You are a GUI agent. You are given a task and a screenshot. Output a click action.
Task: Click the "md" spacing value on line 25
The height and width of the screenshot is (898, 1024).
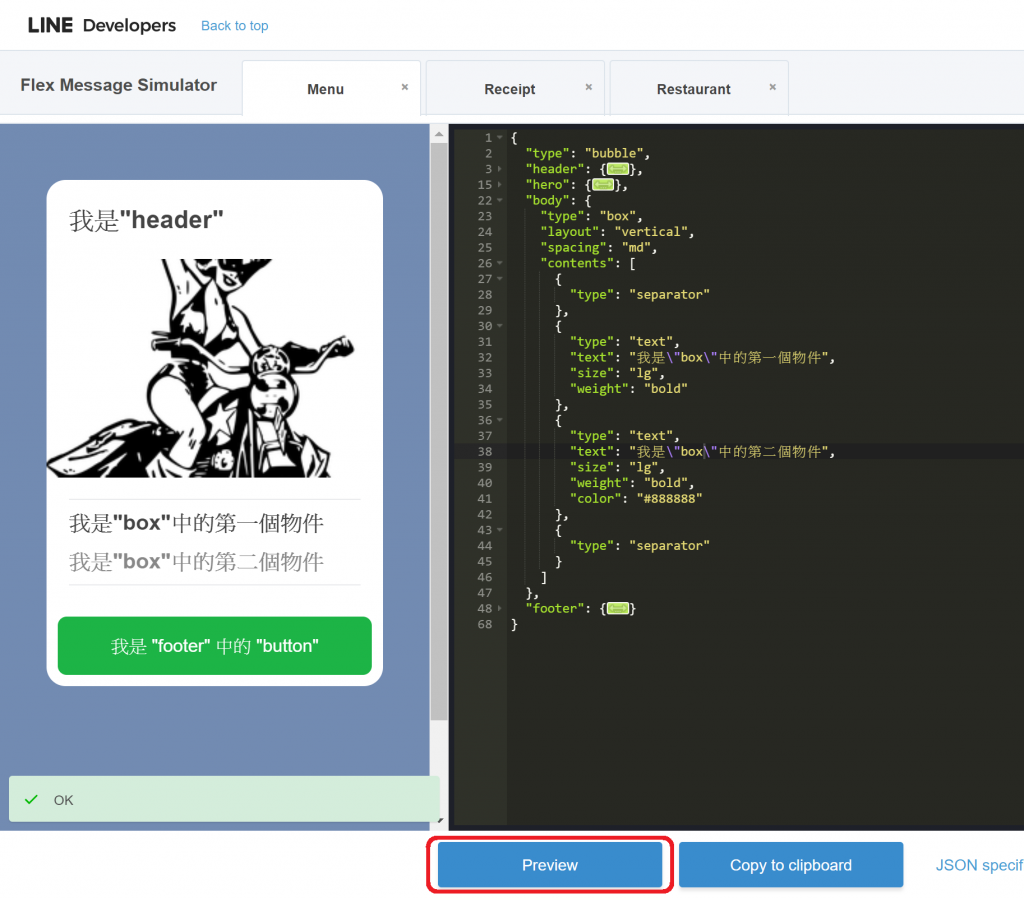pyautogui.click(x=636, y=248)
